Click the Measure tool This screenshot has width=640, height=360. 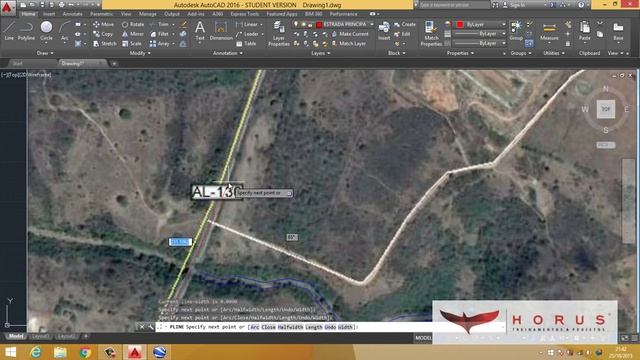(549, 31)
